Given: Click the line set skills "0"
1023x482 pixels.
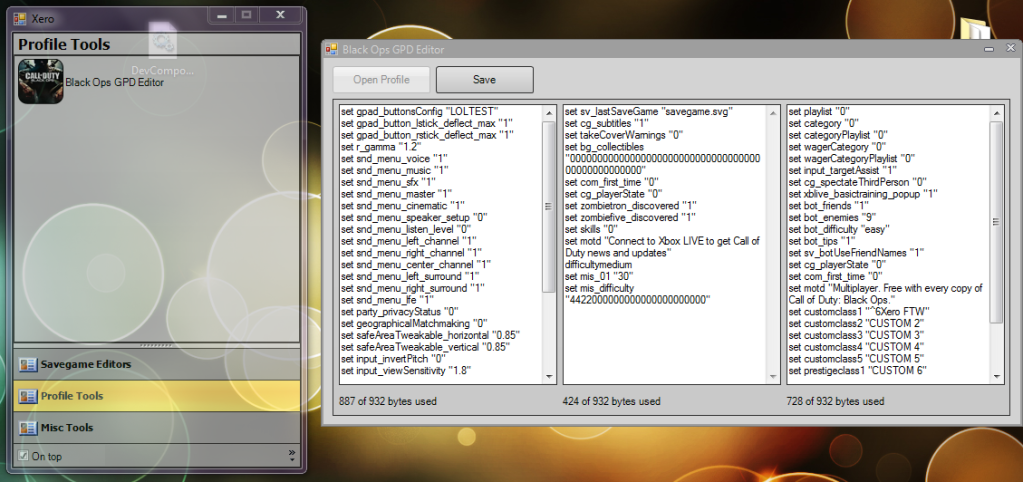Looking at the screenshot, I should point(591,229).
